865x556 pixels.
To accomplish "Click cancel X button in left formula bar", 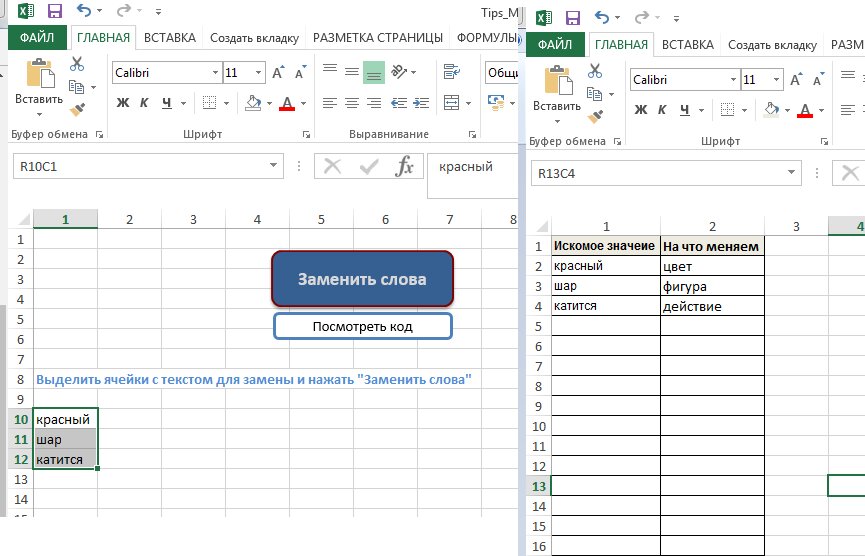I will (x=332, y=166).
